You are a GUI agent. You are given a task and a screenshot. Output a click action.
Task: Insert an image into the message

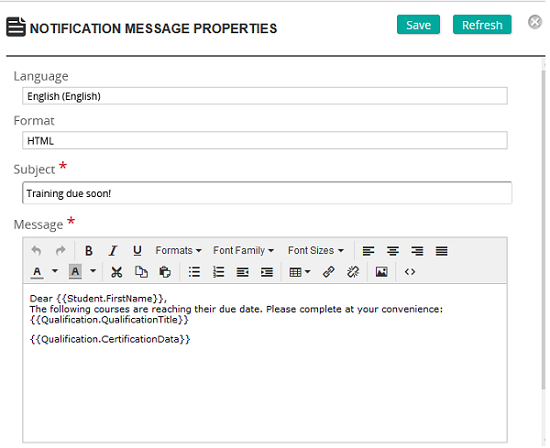[382, 272]
